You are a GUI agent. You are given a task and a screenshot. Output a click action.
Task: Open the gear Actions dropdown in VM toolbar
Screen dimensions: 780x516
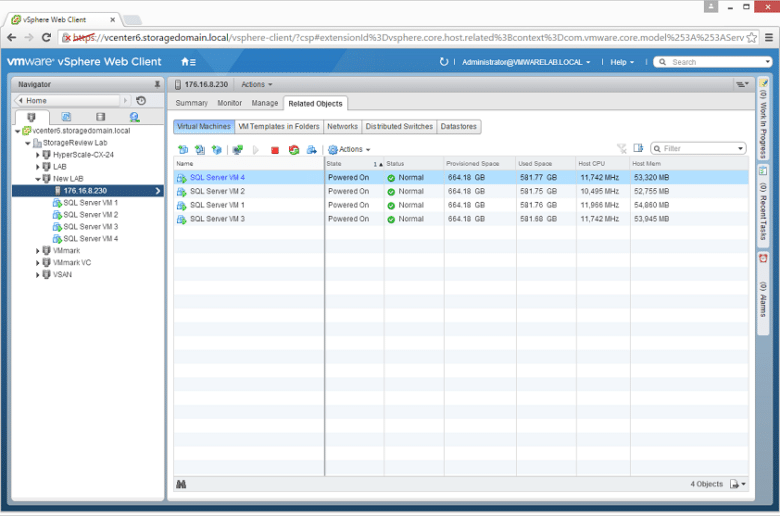(x=349, y=149)
